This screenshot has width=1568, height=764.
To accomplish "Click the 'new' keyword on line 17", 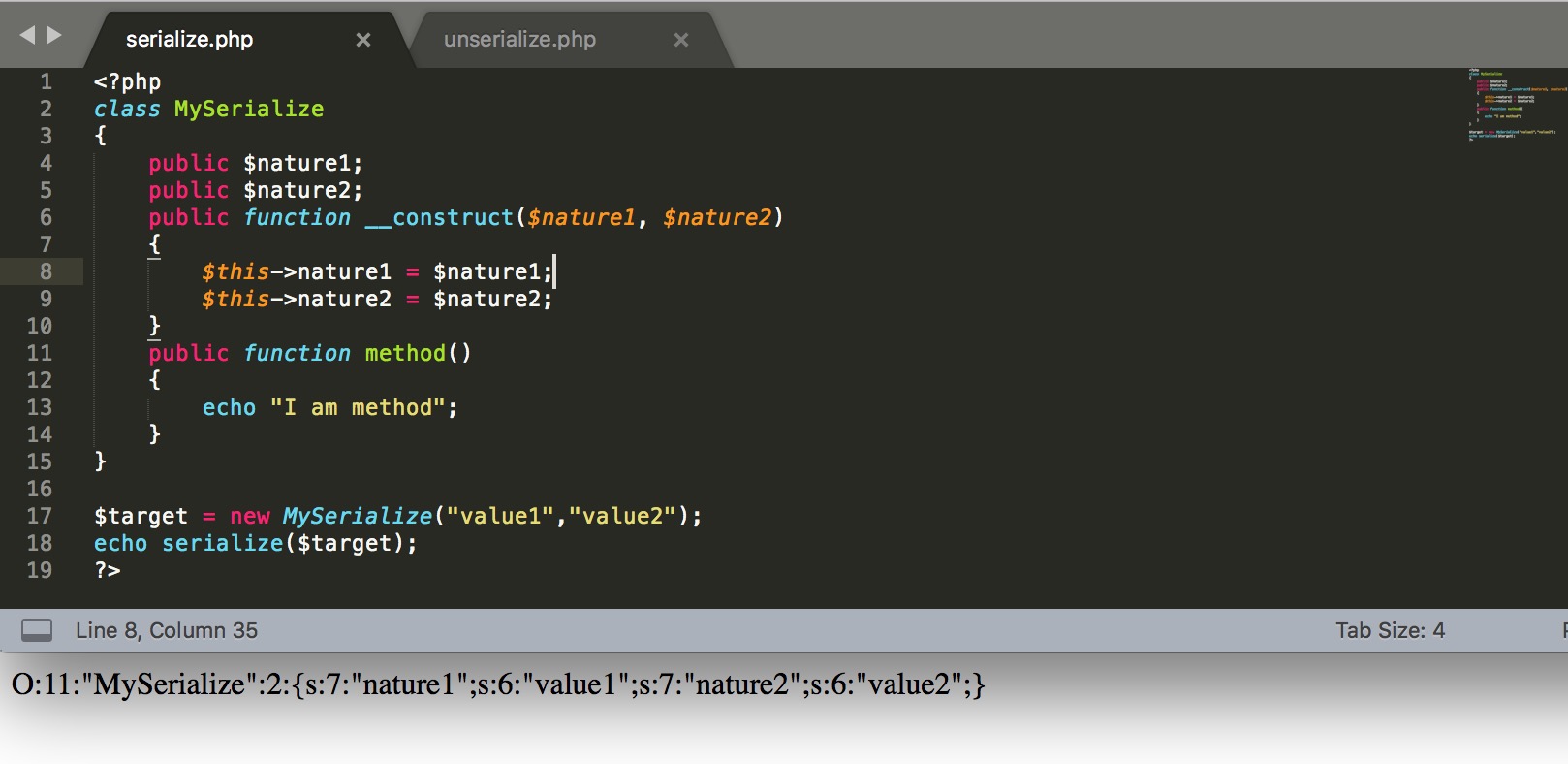I will tap(249, 516).
